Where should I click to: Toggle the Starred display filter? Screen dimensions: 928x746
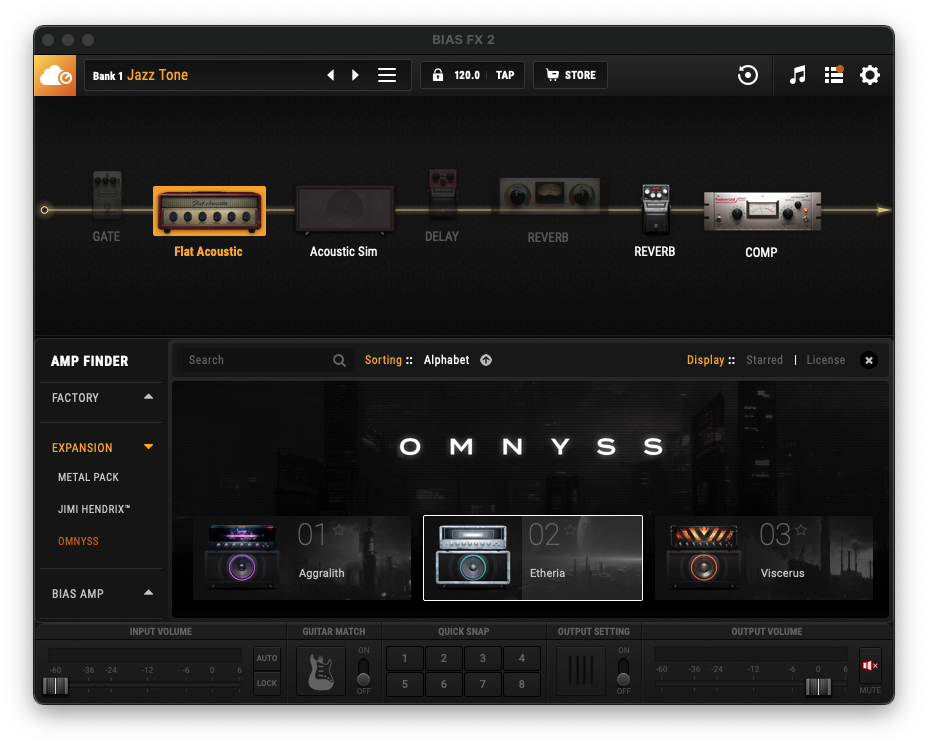pos(764,360)
